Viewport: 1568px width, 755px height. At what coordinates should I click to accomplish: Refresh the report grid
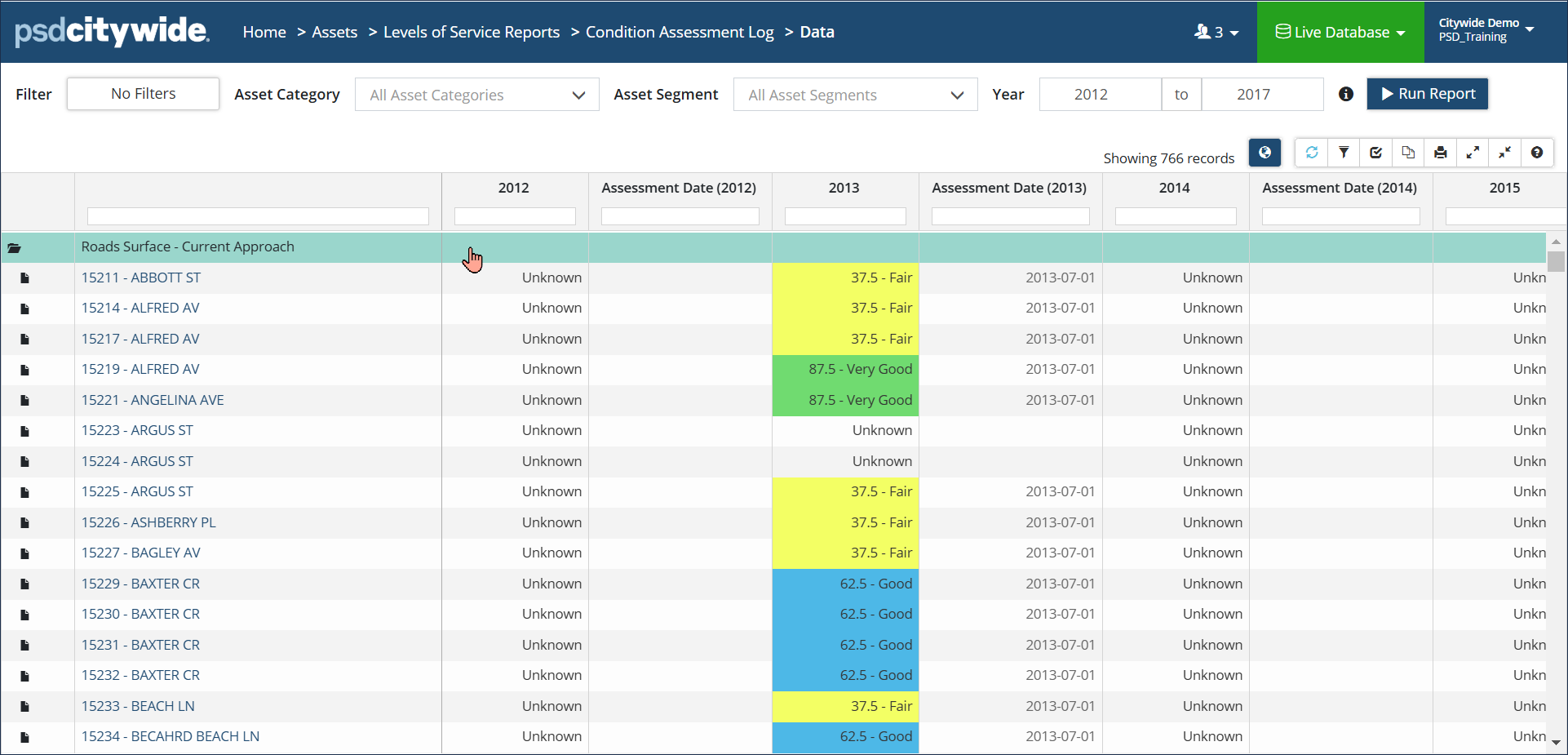point(1312,153)
